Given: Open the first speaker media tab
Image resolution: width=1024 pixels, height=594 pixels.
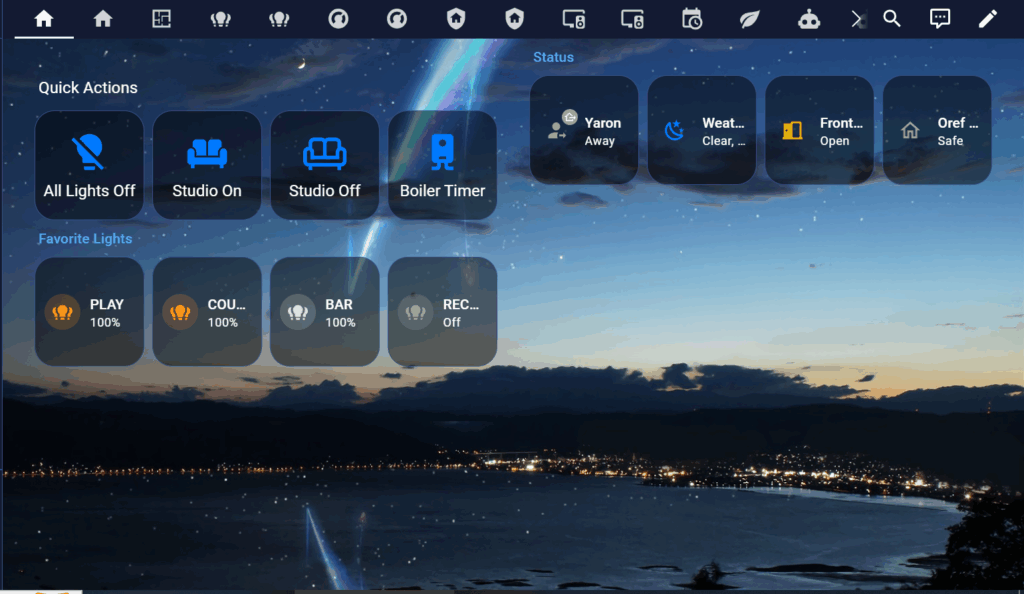Looking at the screenshot, I should click(338, 19).
